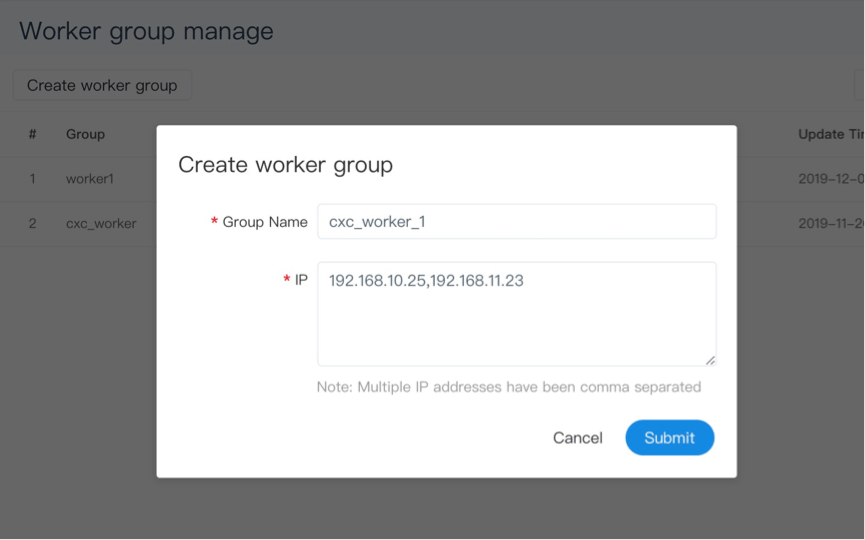Viewport: 865px width, 540px height.
Task: Focus the Group Name input field
Action: [516, 222]
